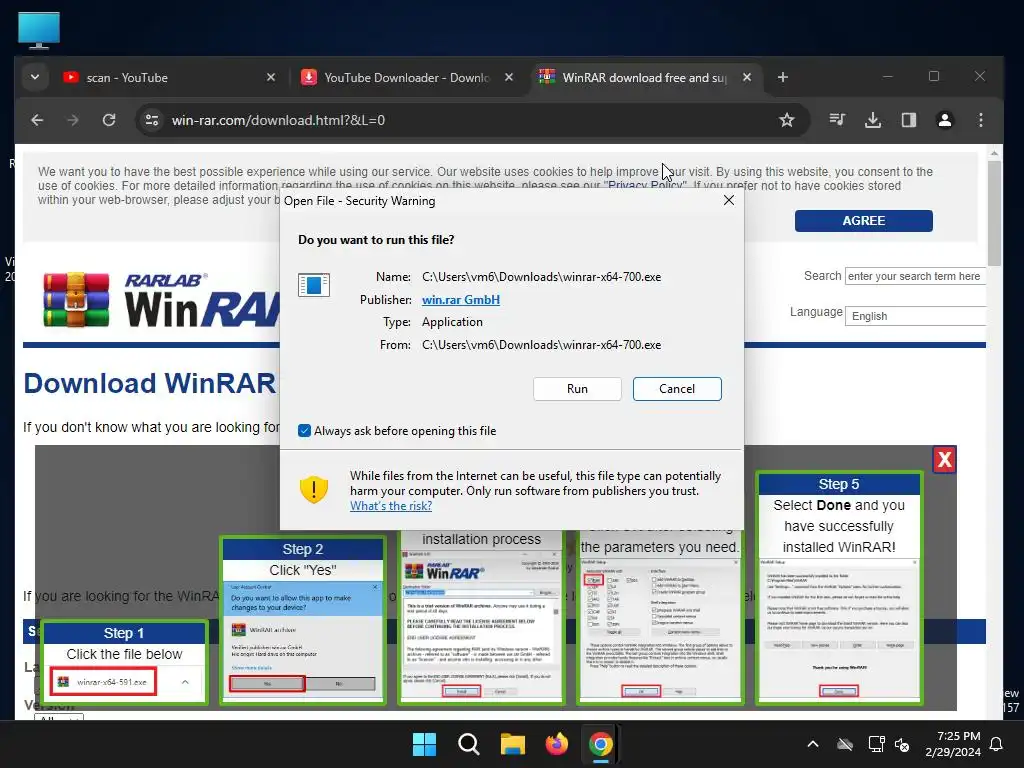The height and width of the screenshot is (768, 1024).
Task: Click the network icon in system tray
Action: point(876,744)
